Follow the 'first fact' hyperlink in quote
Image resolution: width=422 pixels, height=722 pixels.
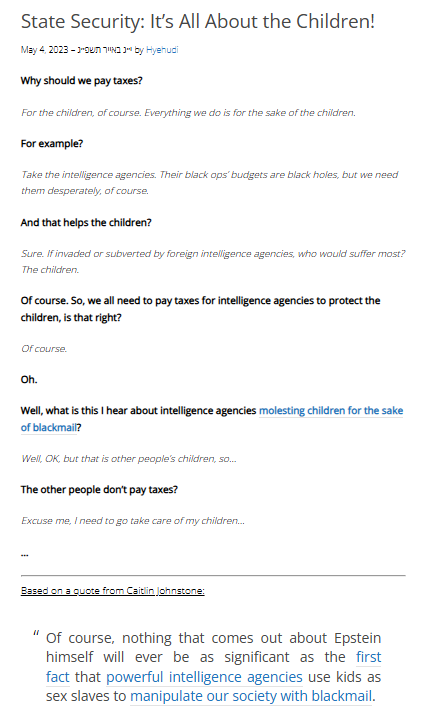click(x=213, y=667)
